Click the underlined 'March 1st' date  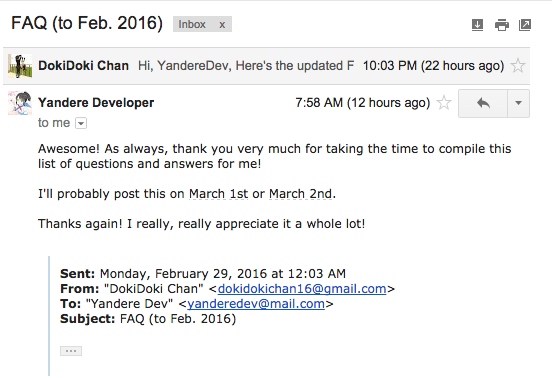[218, 194]
